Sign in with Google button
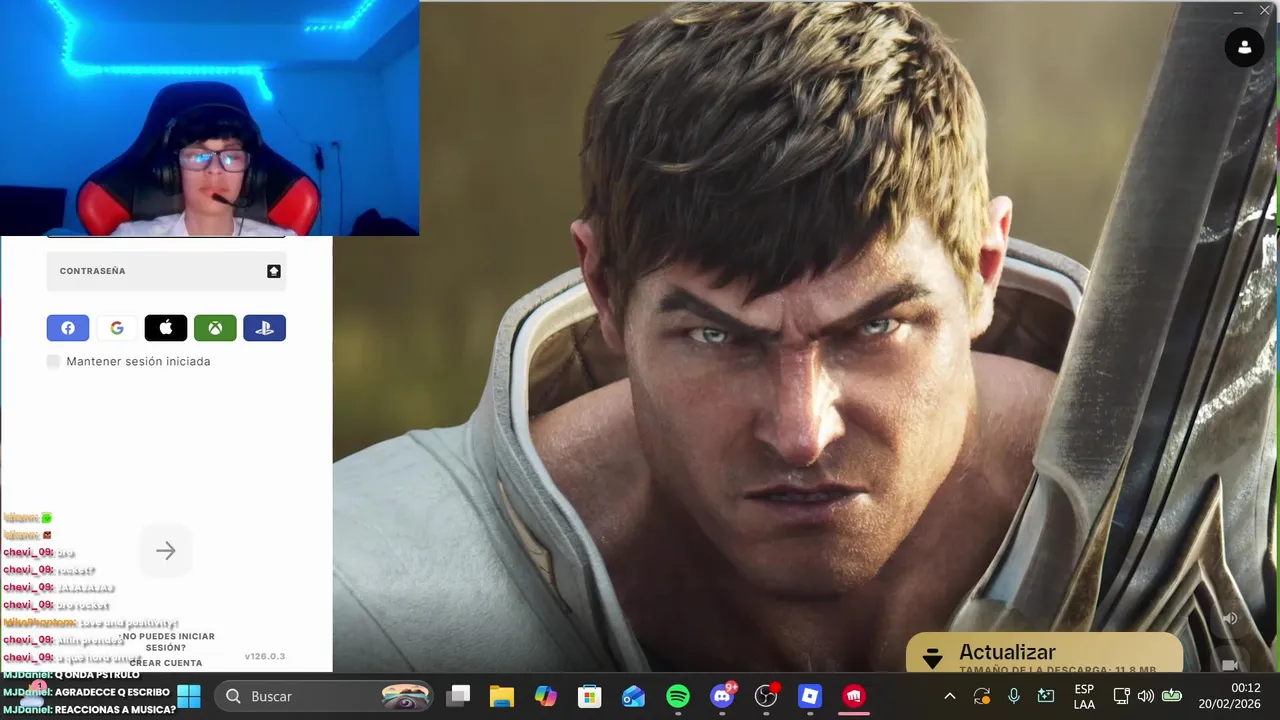Screen dimensions: 1280x720 click(x=117, y=328)
